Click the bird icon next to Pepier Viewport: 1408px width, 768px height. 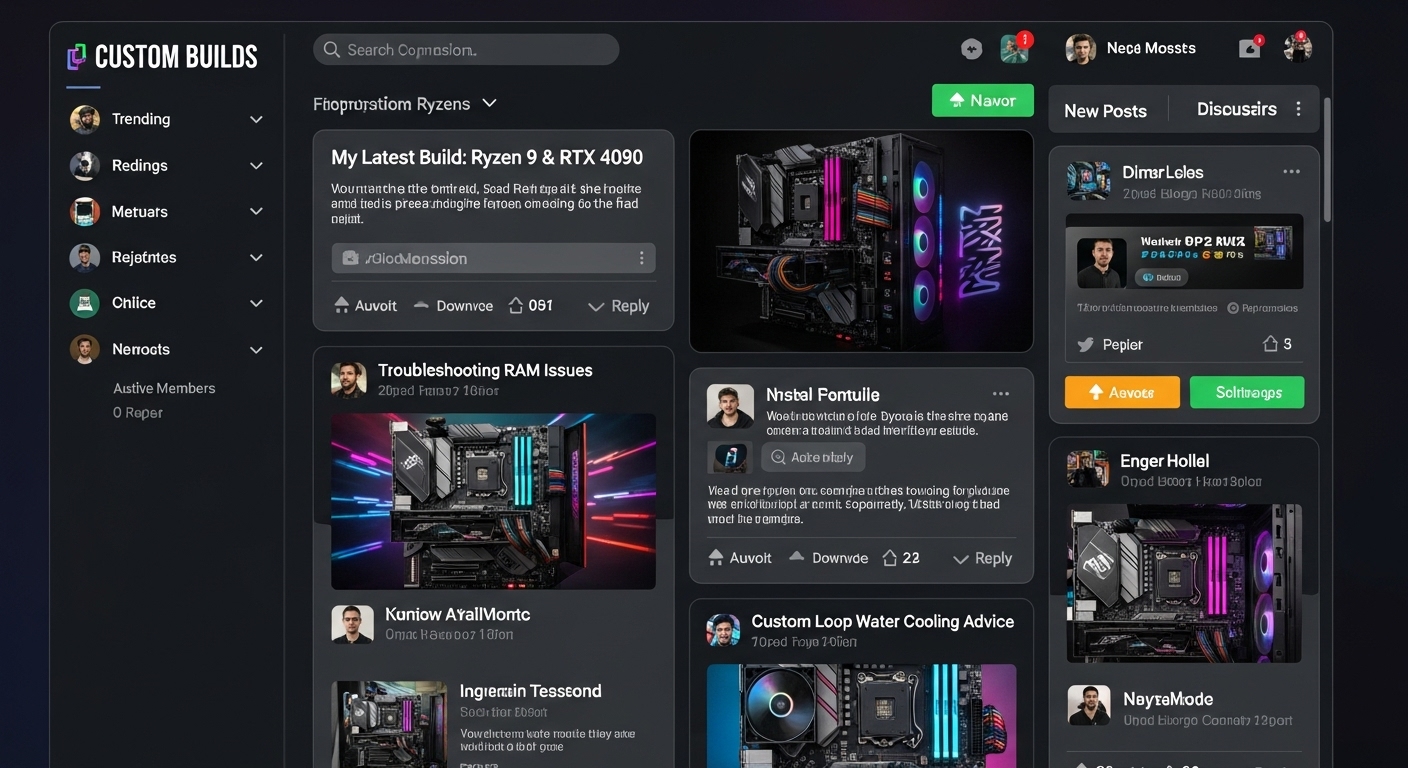[1086, 345]
